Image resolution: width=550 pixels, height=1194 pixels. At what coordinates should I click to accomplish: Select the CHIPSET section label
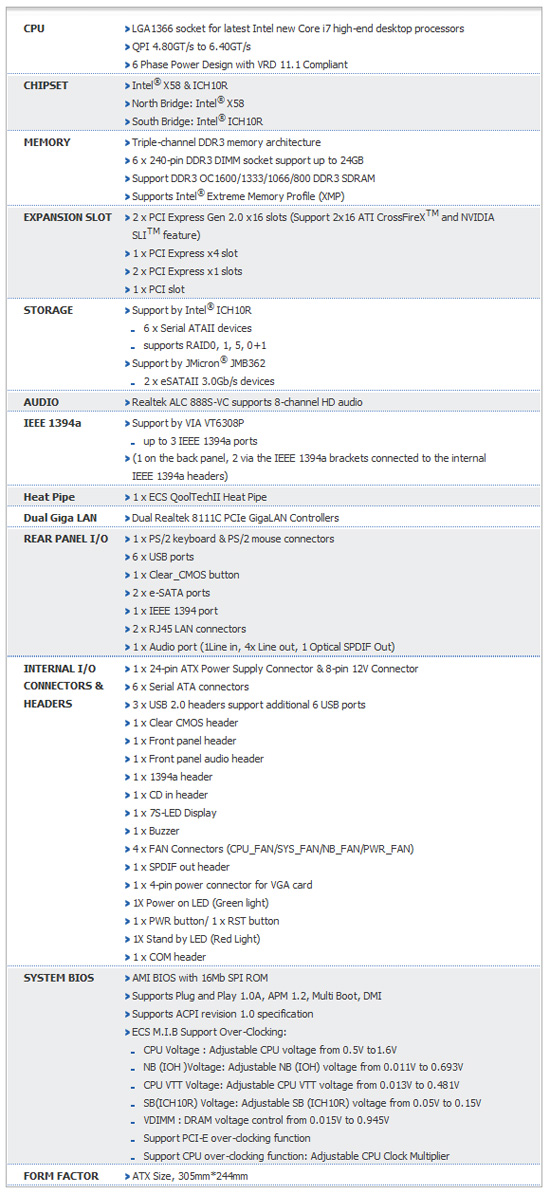[46, 85]
